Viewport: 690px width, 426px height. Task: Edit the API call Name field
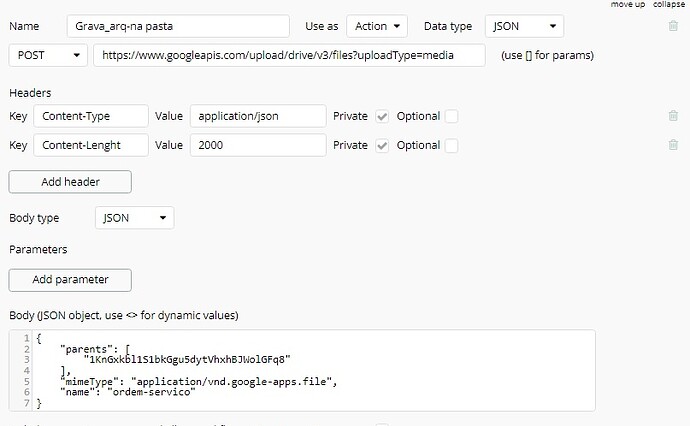pyautogui.click(x=178, y=26)
